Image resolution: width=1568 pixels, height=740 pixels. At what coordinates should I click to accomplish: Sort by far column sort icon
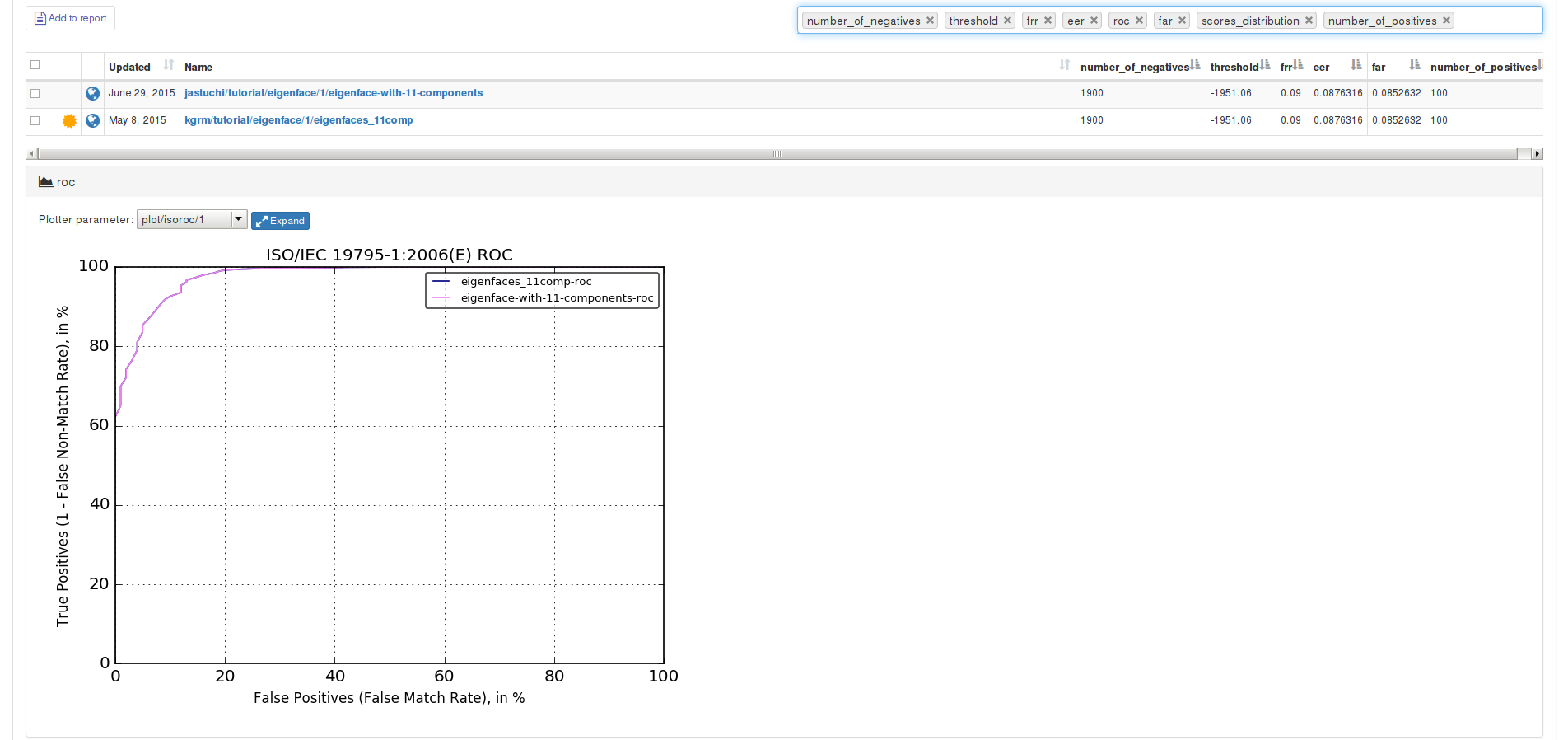[x=1415, y=65]
